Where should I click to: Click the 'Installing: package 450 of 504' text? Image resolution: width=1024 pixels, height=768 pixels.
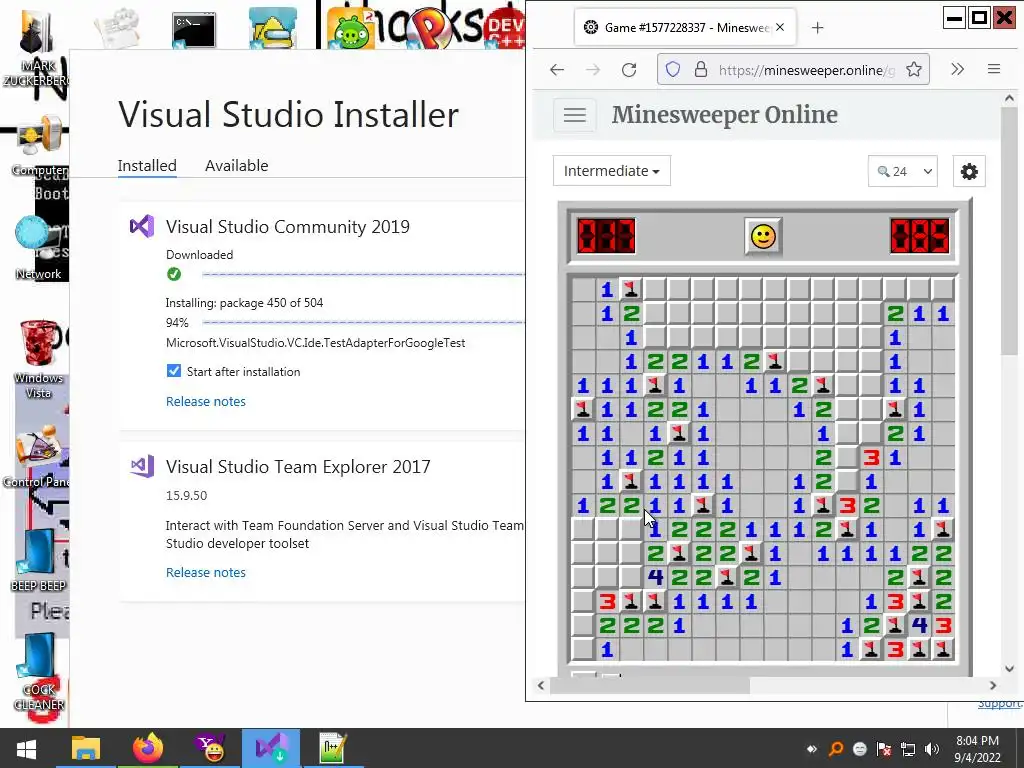(244, 303)
